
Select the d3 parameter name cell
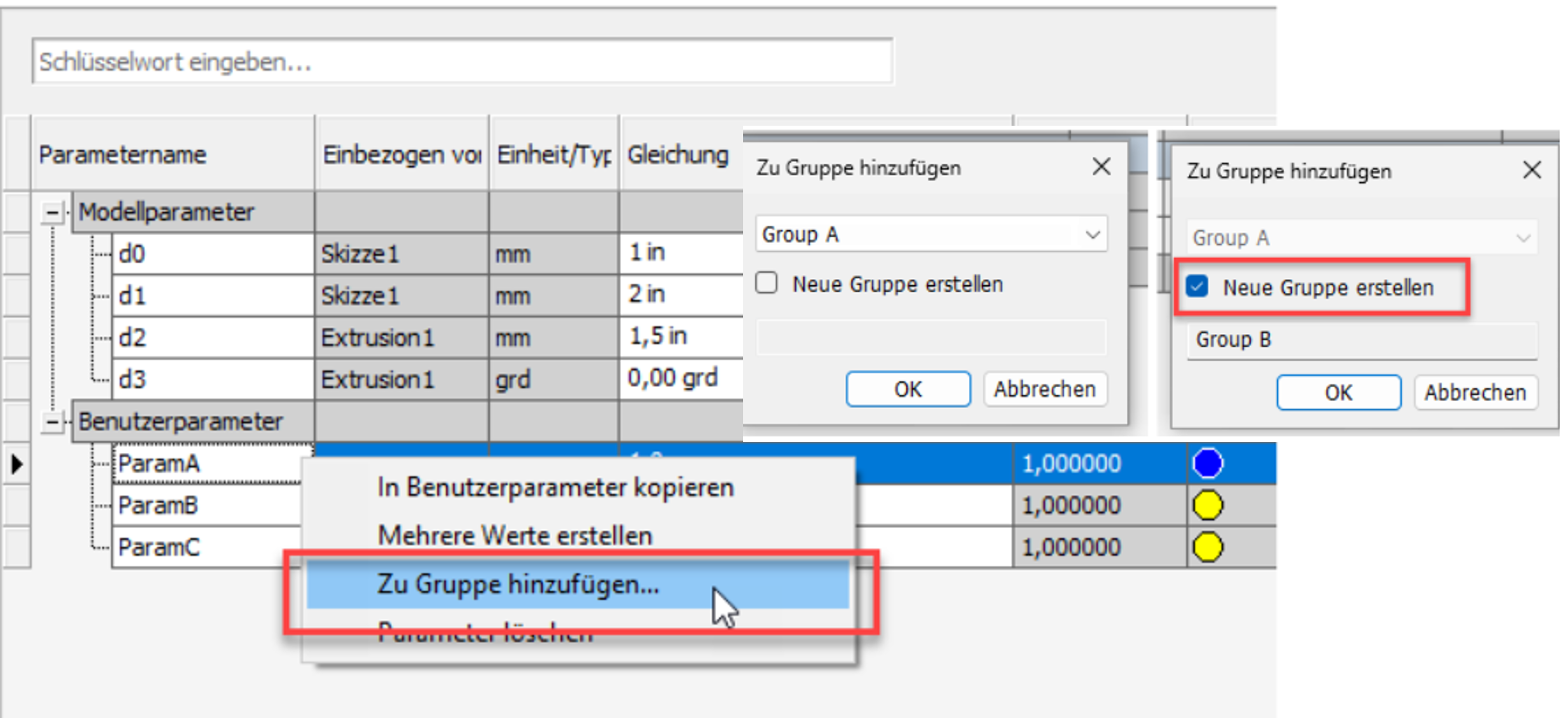pyautogui.click(x=213, y=379)
